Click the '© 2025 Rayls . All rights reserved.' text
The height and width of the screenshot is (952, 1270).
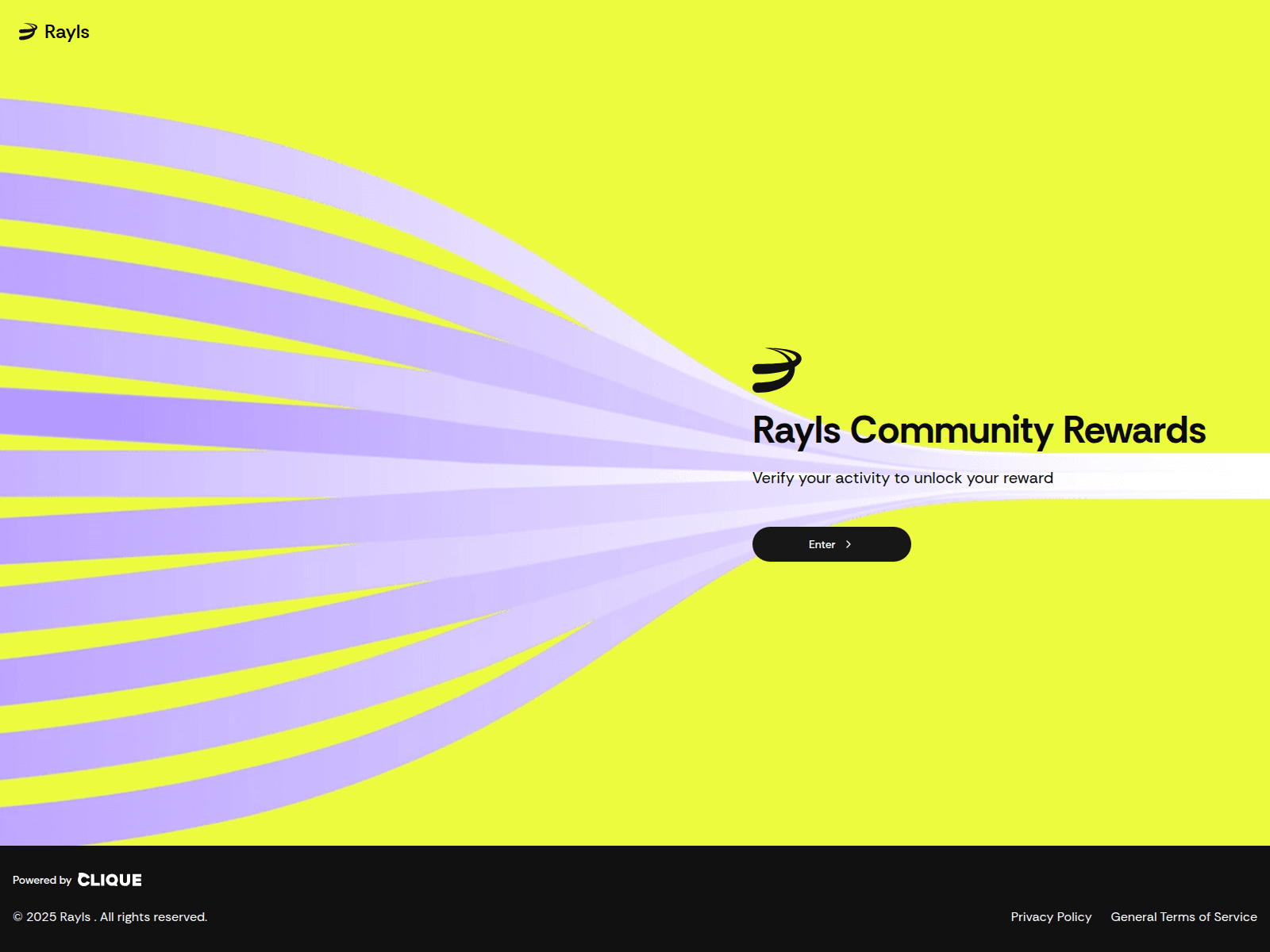[110, 917]
